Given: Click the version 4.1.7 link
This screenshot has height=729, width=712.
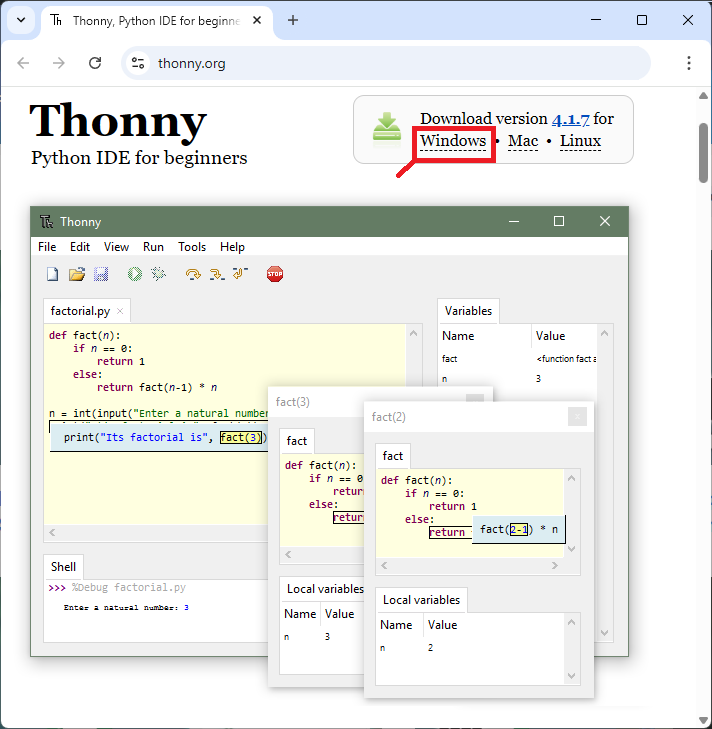Looking at the screenshot, I should pos(570,119).
